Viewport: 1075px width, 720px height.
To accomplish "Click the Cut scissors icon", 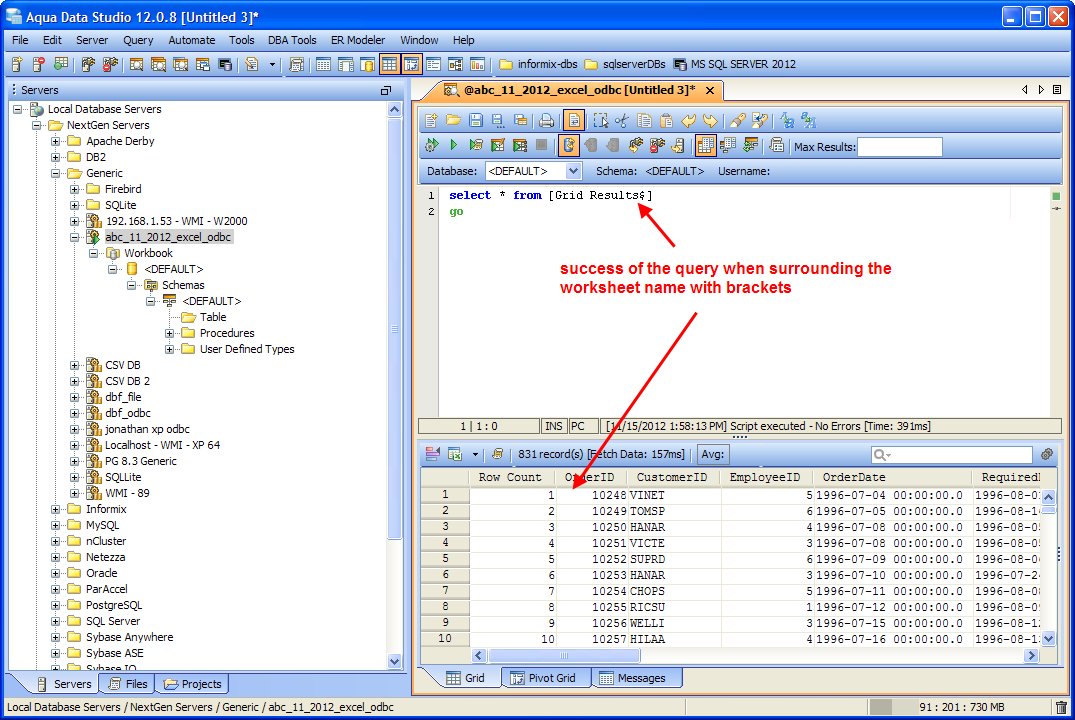I will coord(622,121).
